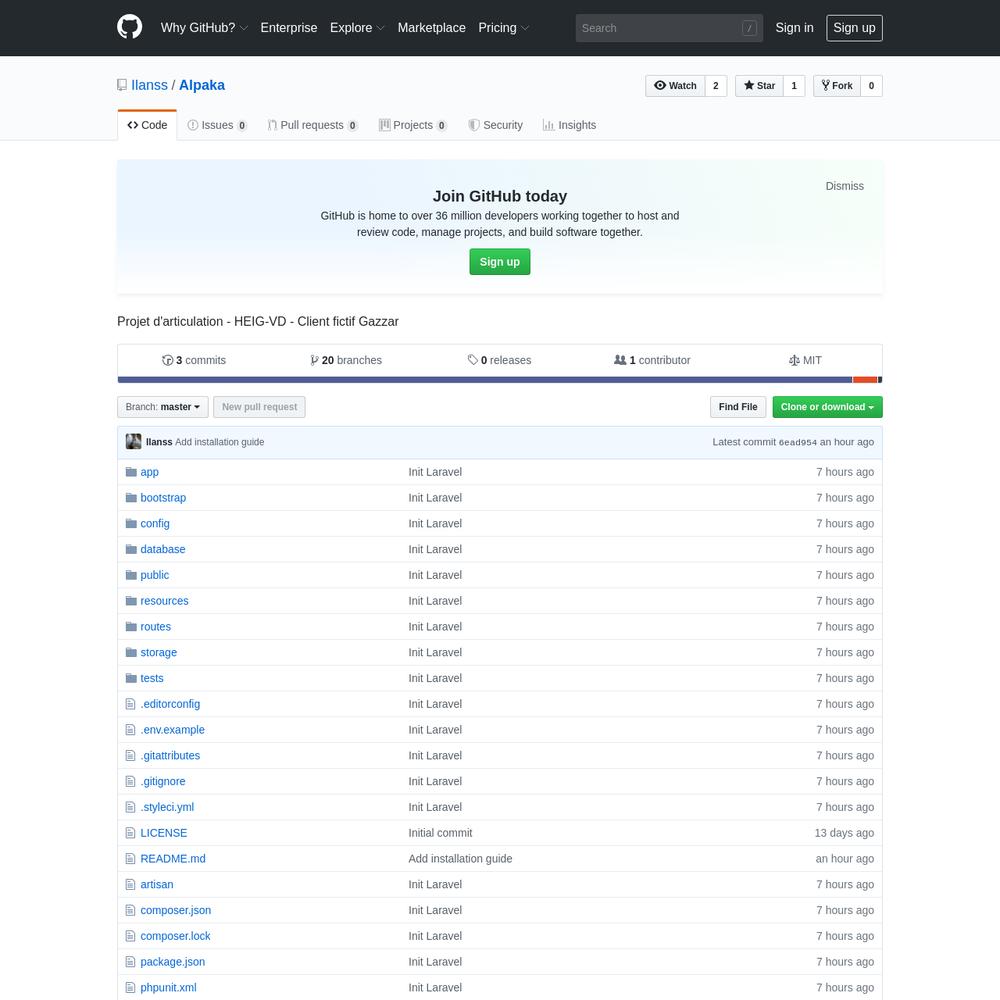Select the public folder icon
Image resolution: width=1000 pixels, height=1000 pixels.
(131, 575)
